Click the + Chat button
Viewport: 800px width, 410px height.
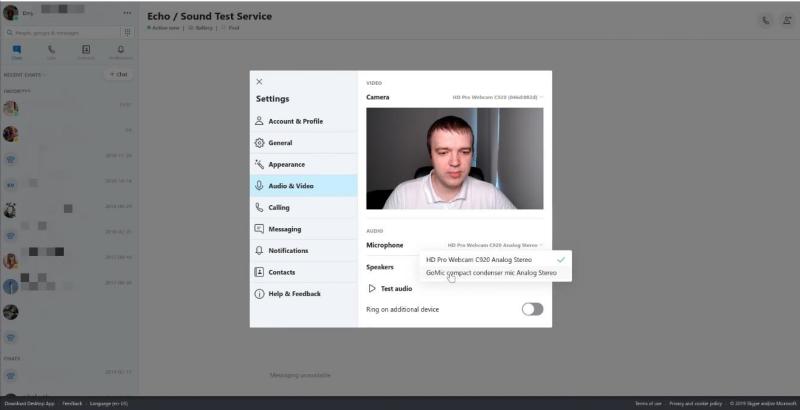point(119,74)
